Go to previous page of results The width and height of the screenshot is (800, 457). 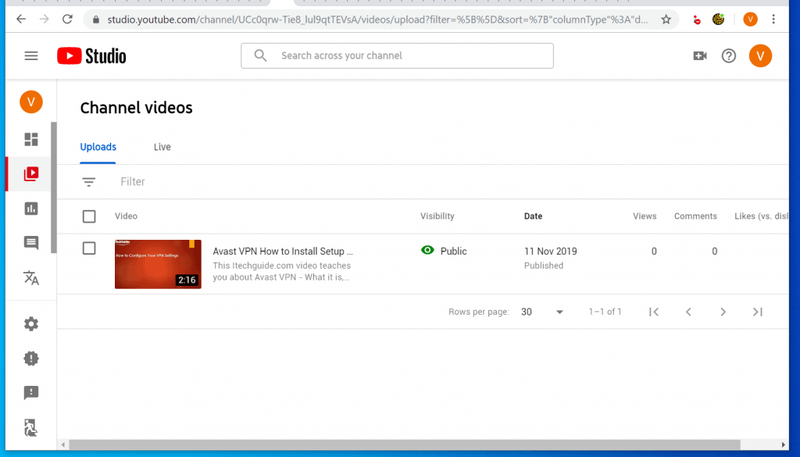pos(688,312)
